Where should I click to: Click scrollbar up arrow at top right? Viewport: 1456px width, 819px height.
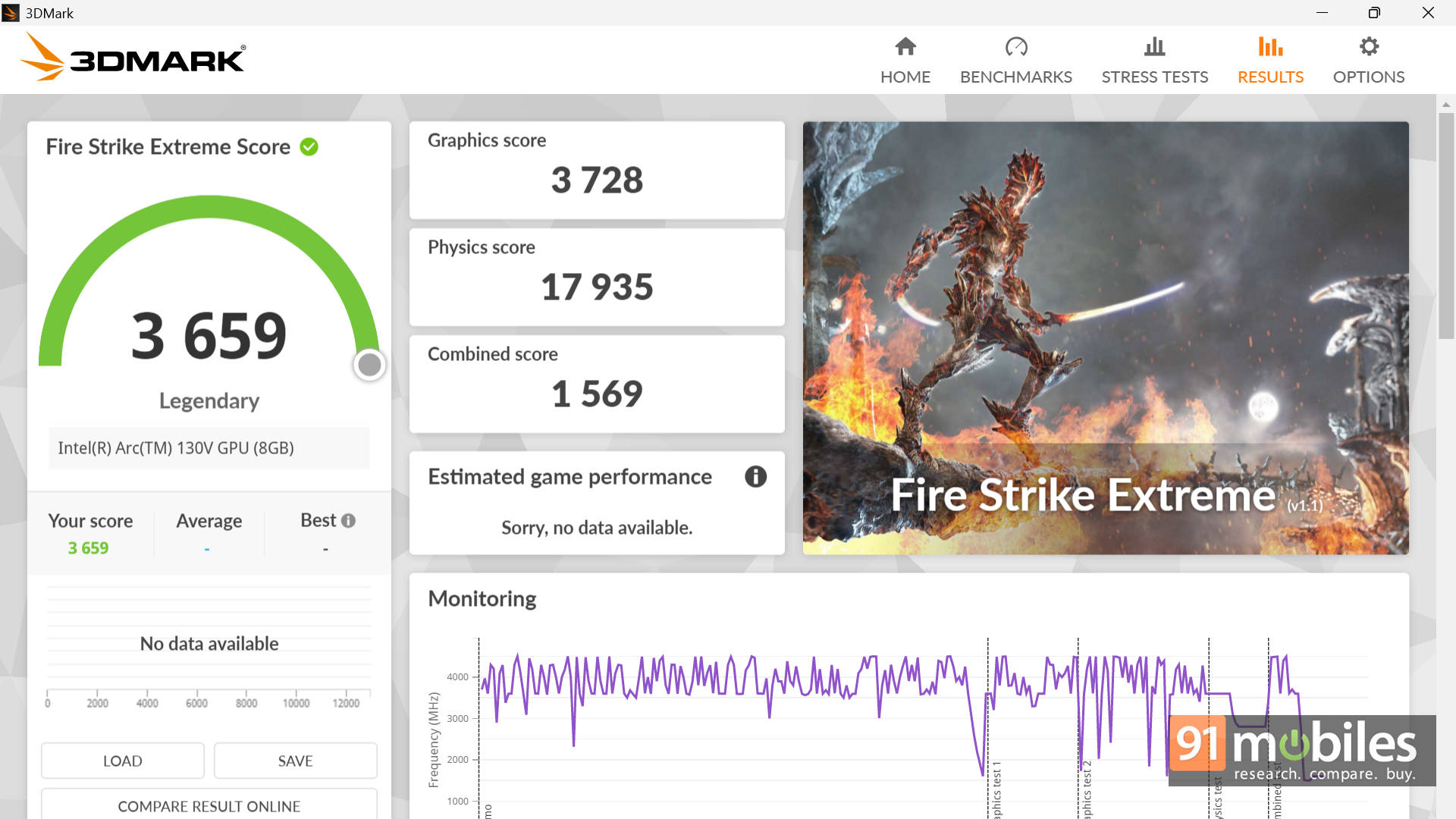tap(1445, 105)
